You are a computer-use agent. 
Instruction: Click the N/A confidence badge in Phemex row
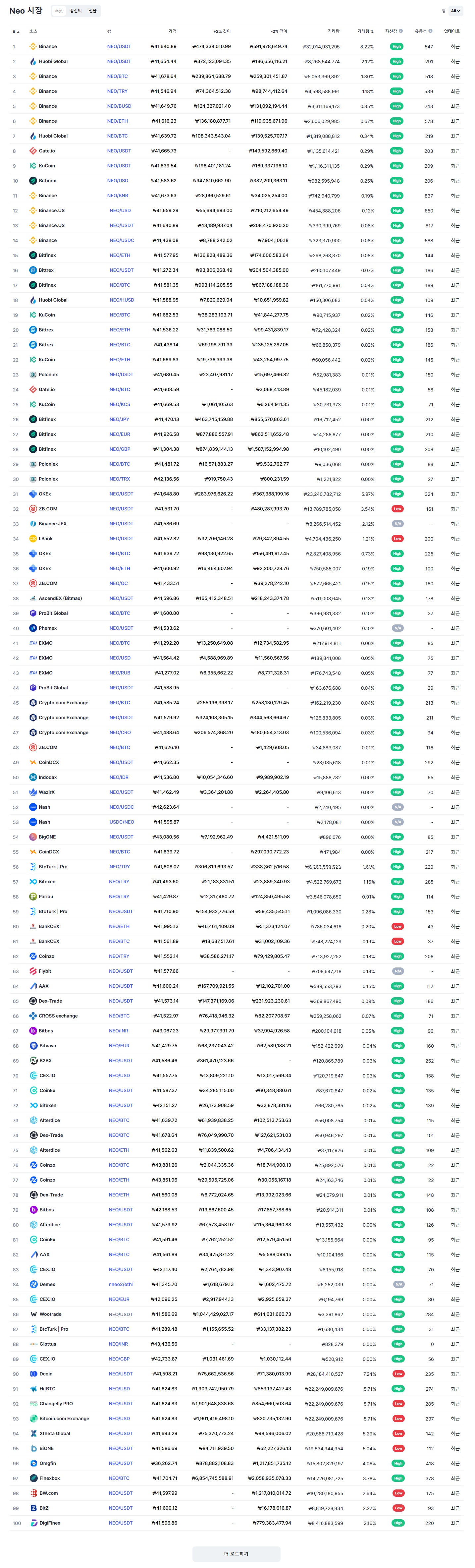(x=397, y=628)
